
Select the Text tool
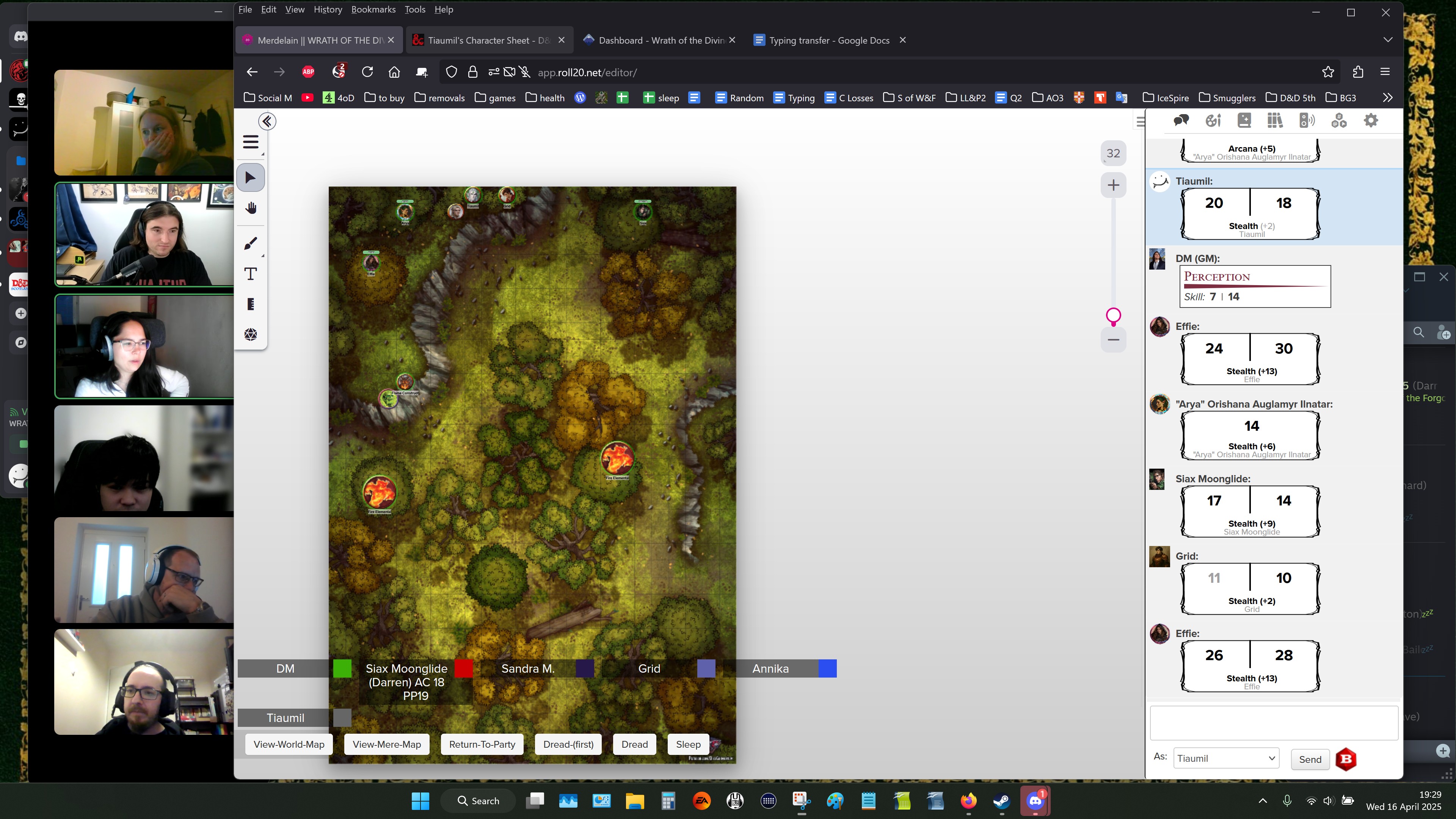point(250,274)
